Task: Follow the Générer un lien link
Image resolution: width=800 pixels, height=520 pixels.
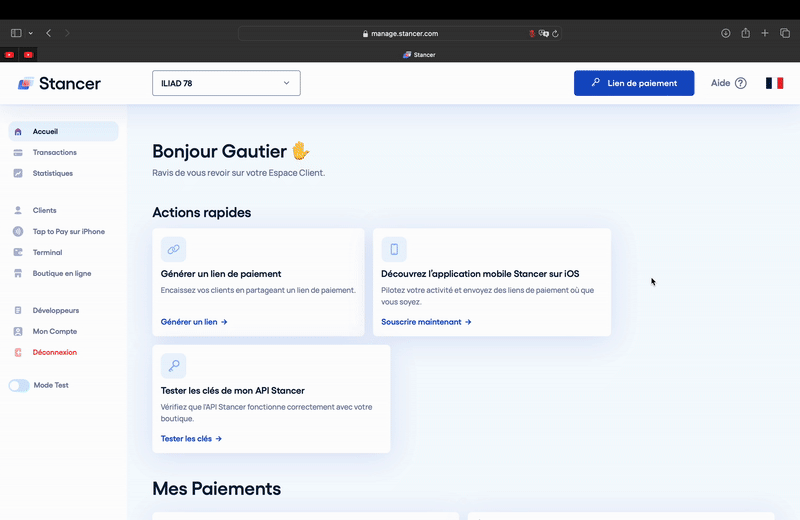Action: click(194, 322)
